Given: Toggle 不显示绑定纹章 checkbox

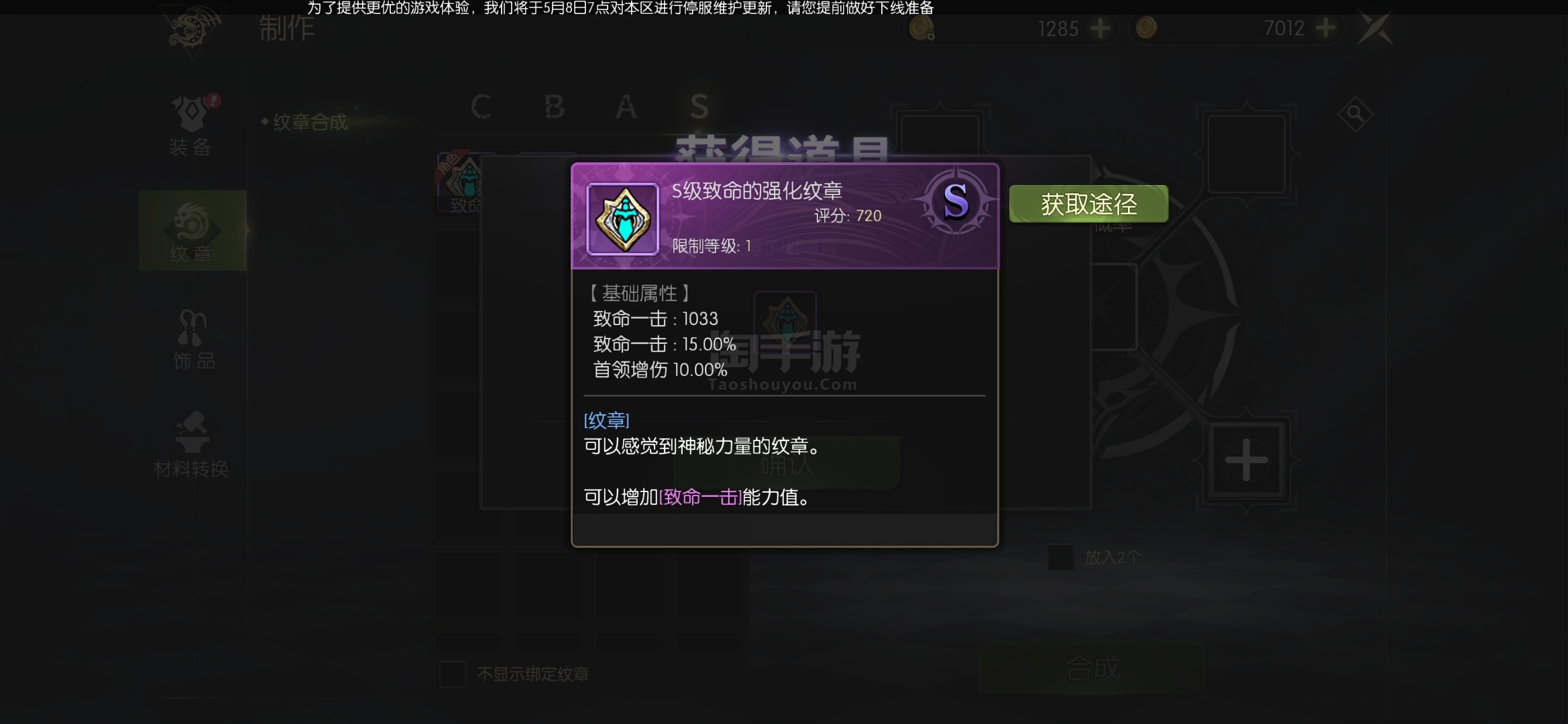Looking at the screenshot, I should pyautogui.click(x=452, y=674).
